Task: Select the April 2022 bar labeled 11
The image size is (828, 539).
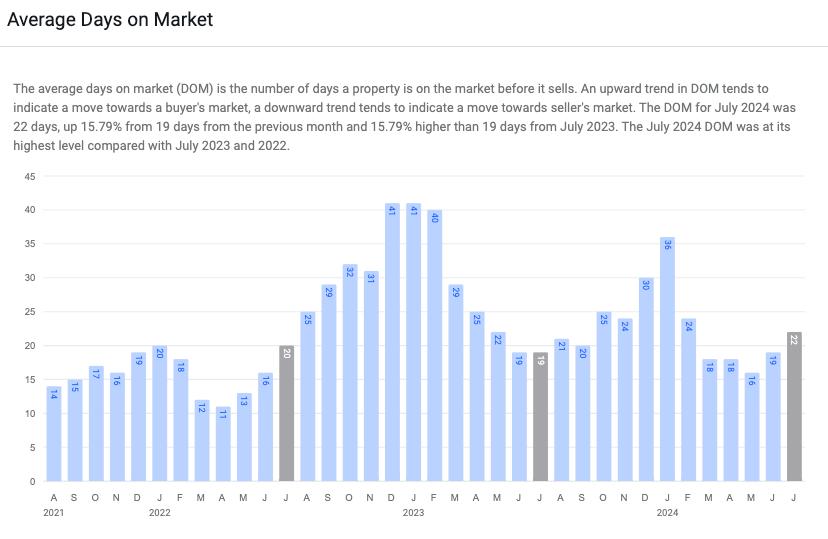Action: [223, 443]
